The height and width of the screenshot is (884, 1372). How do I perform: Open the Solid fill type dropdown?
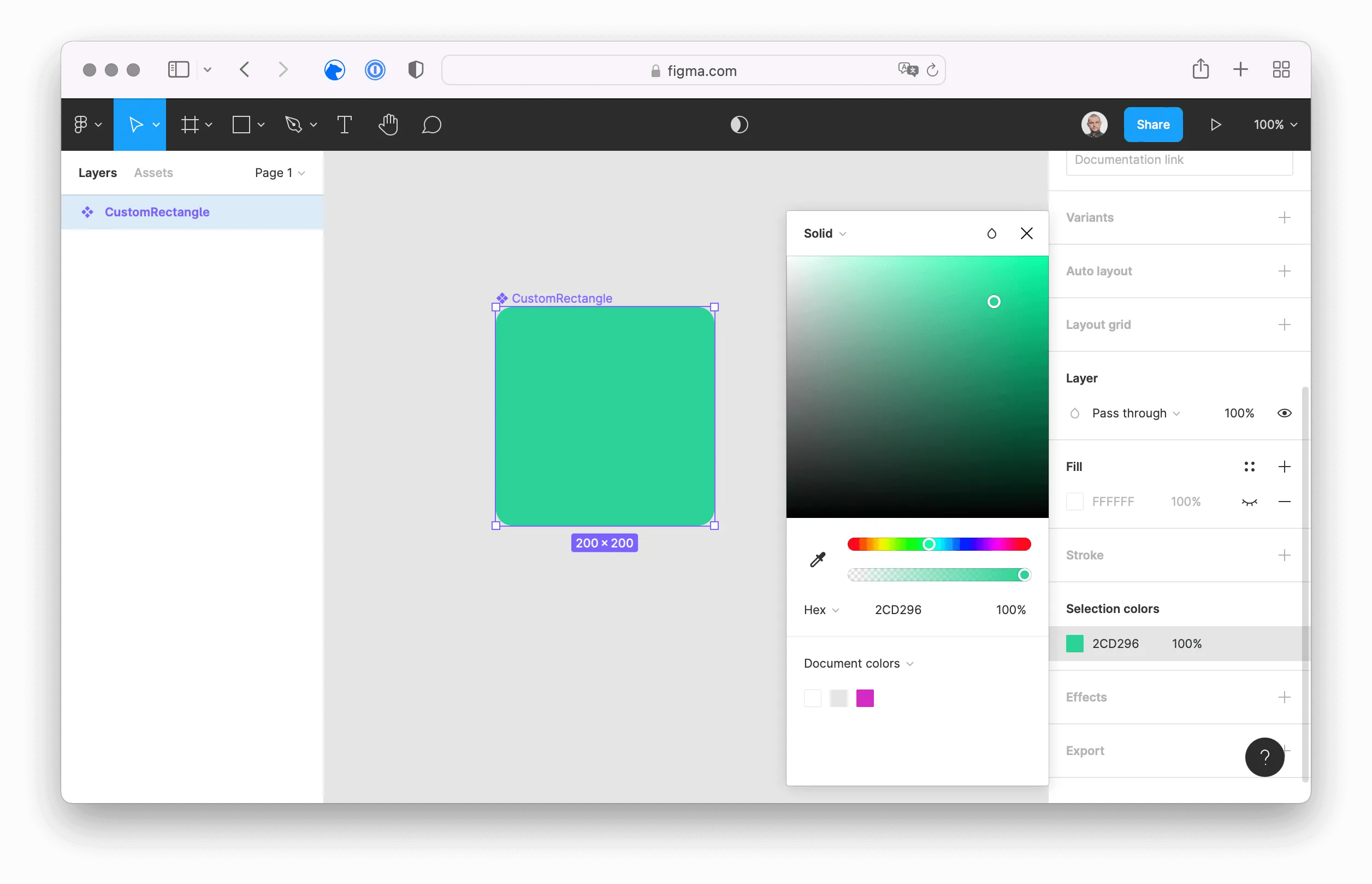coord(824,233)
